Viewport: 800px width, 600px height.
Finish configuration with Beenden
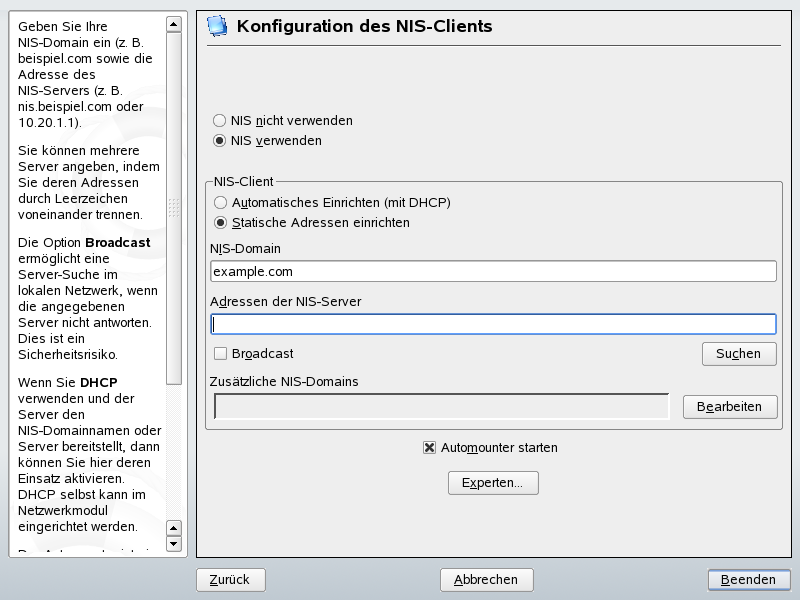748,580
